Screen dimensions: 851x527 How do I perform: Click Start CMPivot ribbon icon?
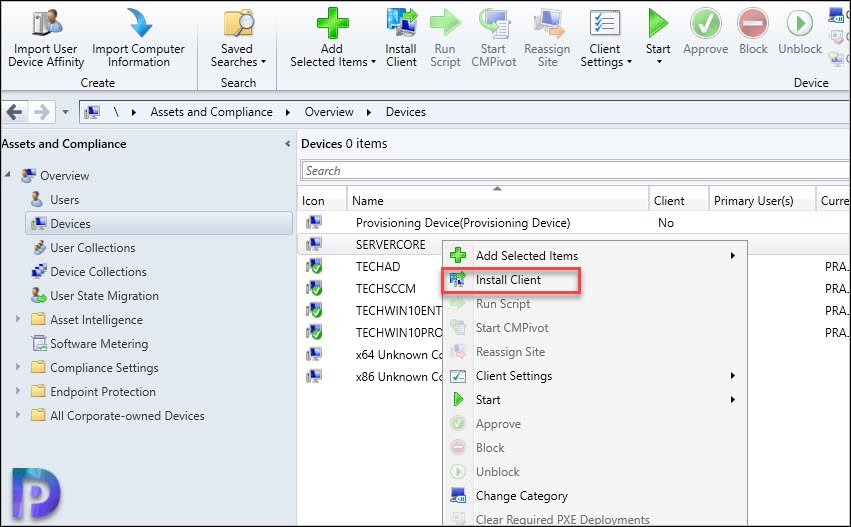point(494,22)
